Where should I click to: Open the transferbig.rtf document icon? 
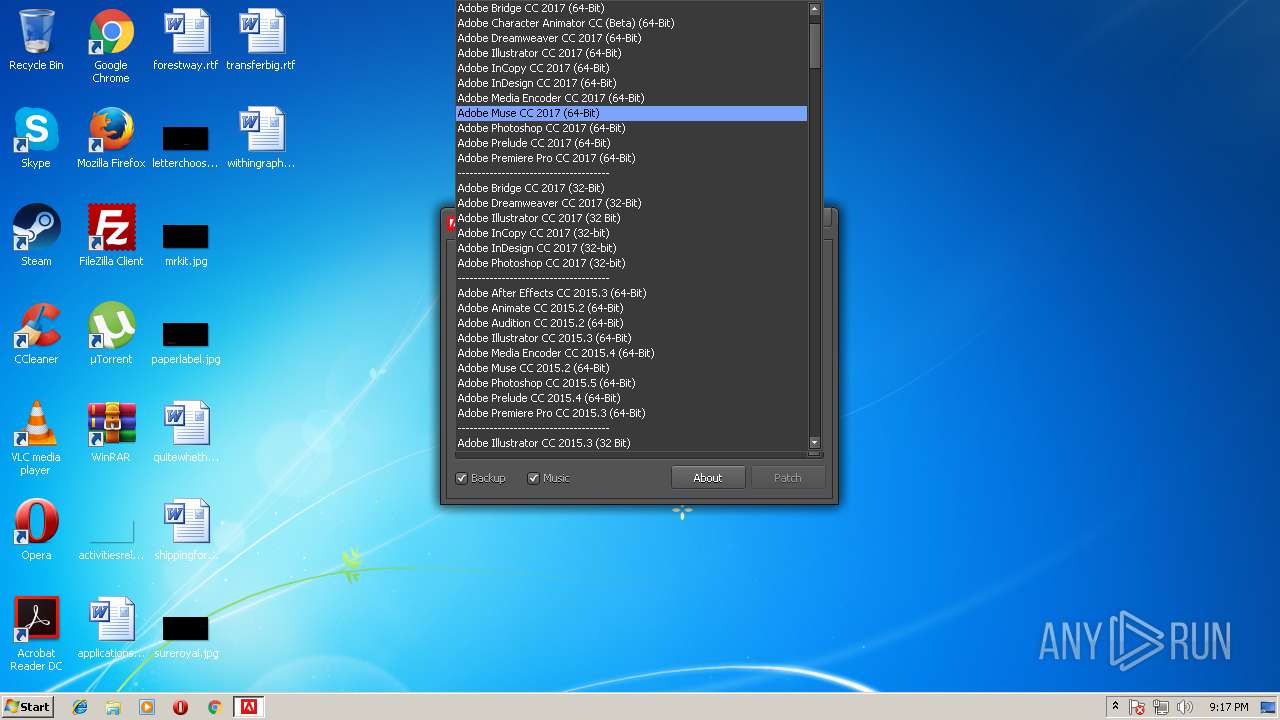(261, 41)
